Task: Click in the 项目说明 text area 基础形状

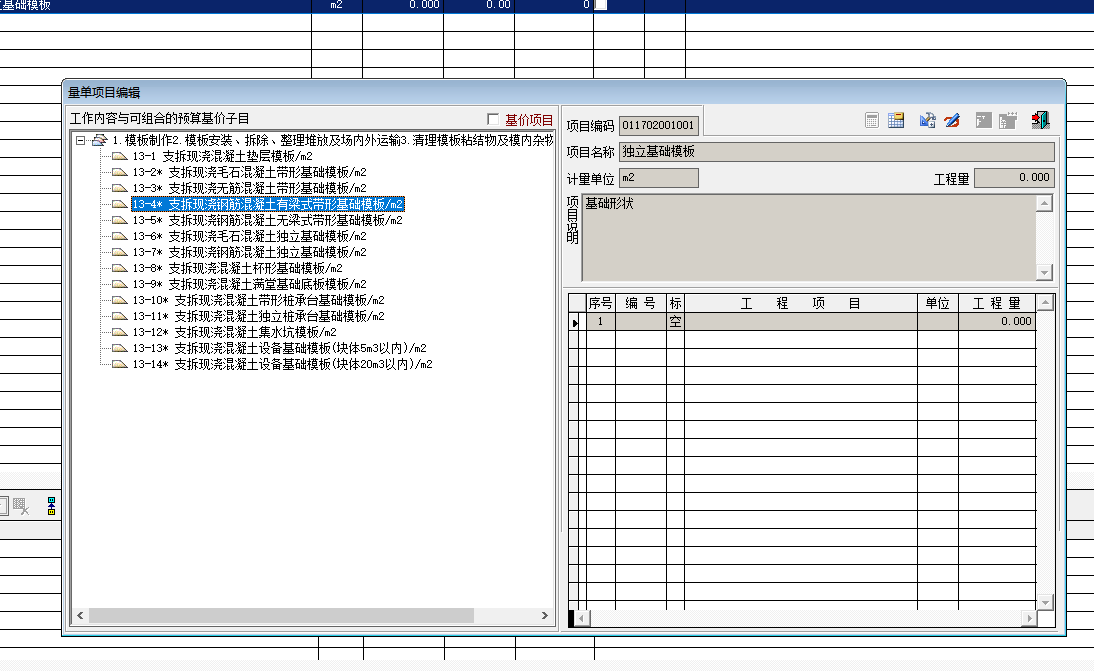Action: [809, 237]
